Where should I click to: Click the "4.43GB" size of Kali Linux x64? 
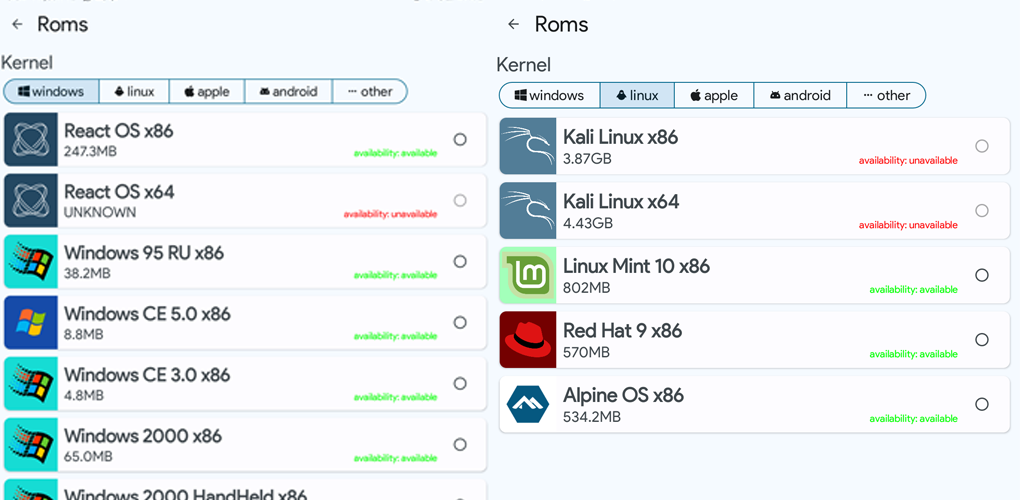coord(587,223)
